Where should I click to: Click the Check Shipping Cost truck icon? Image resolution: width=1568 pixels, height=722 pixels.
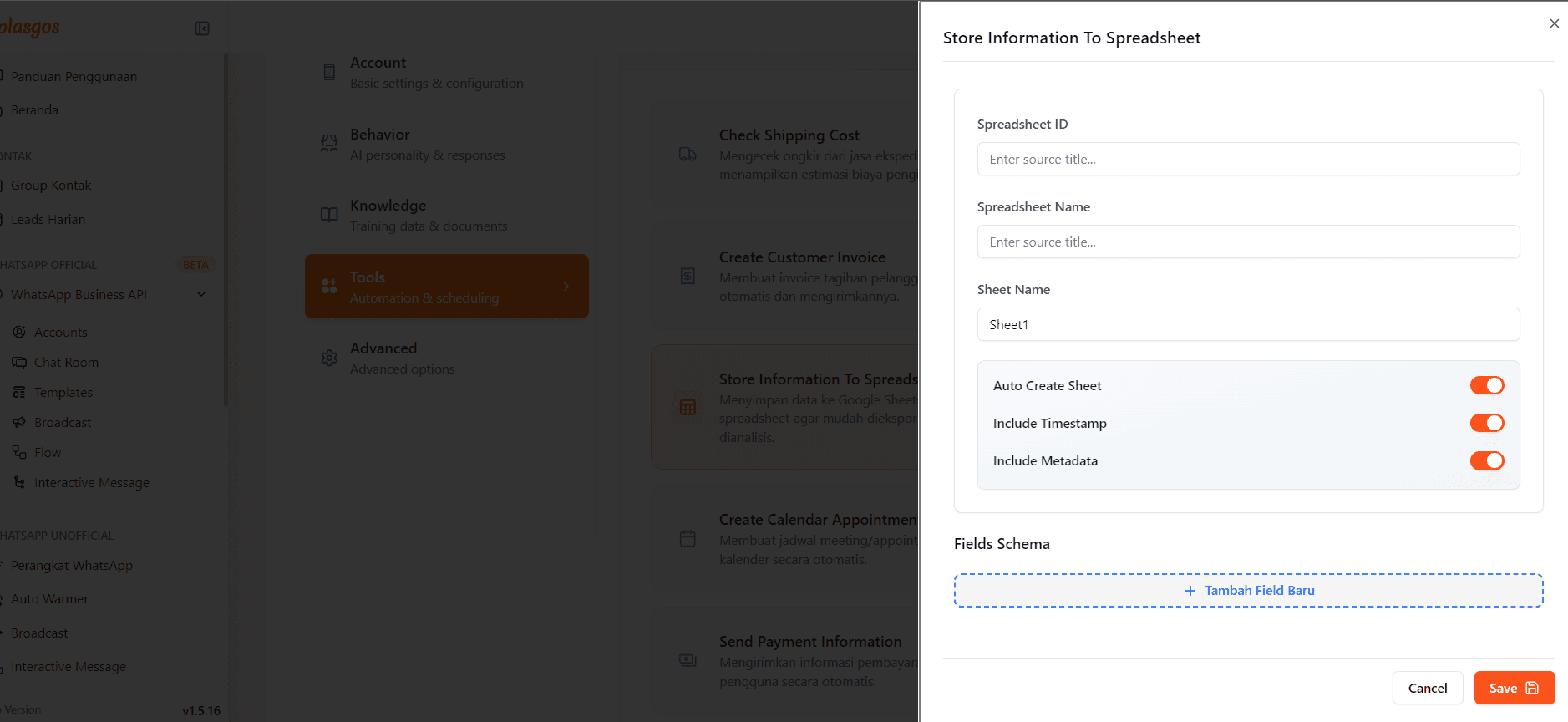tap(688, 155)
